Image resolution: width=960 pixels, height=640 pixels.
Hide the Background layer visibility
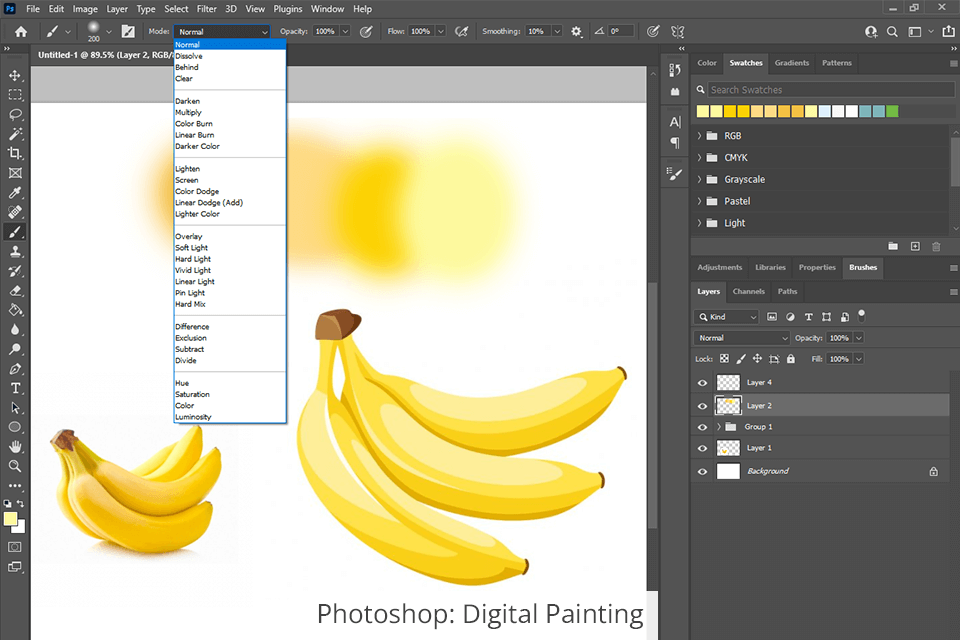702,472
